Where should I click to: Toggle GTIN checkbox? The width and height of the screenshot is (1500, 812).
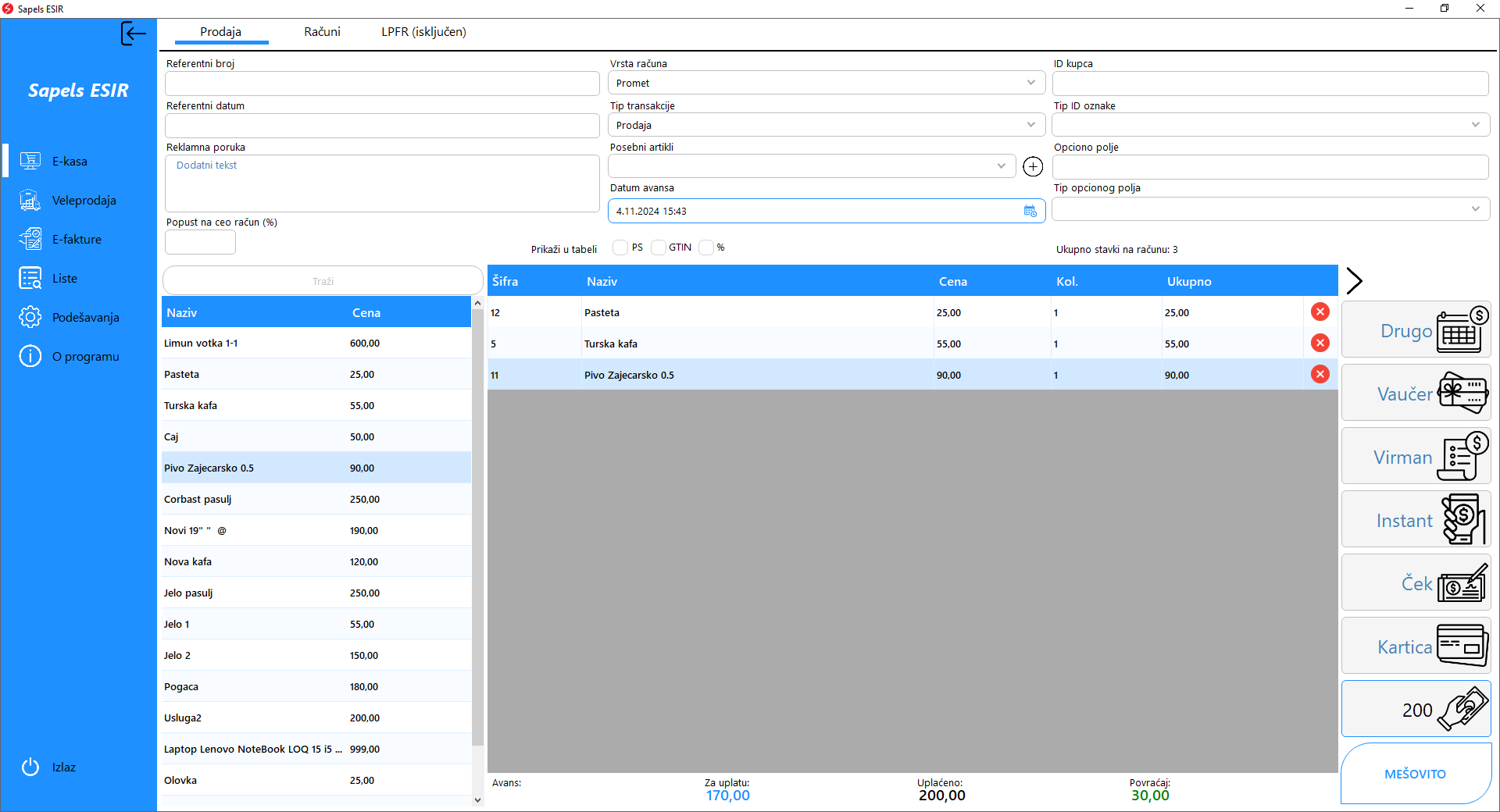(658, 248)
